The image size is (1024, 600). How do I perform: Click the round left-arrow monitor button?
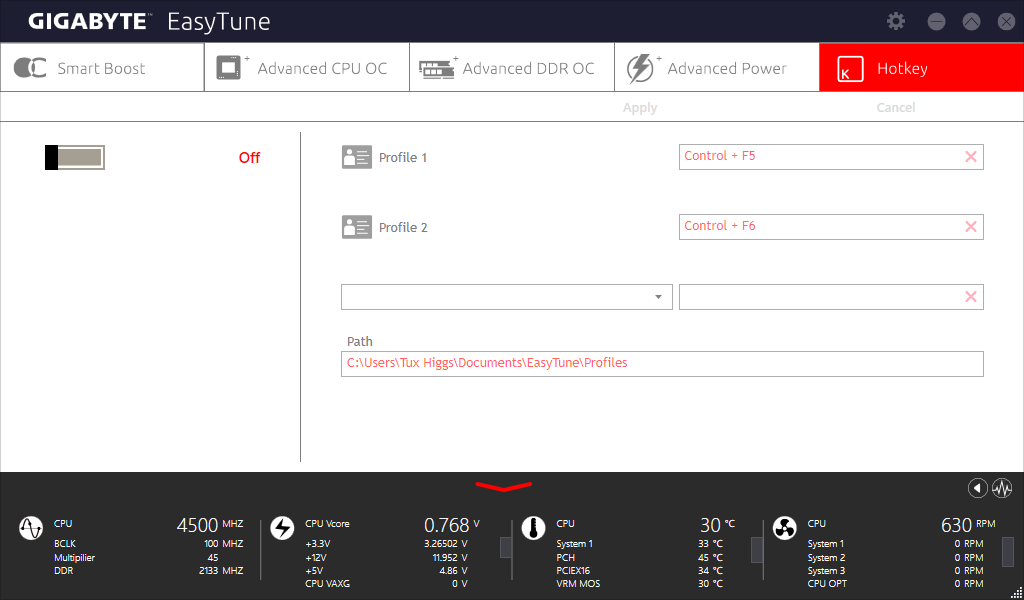(978, 488)
